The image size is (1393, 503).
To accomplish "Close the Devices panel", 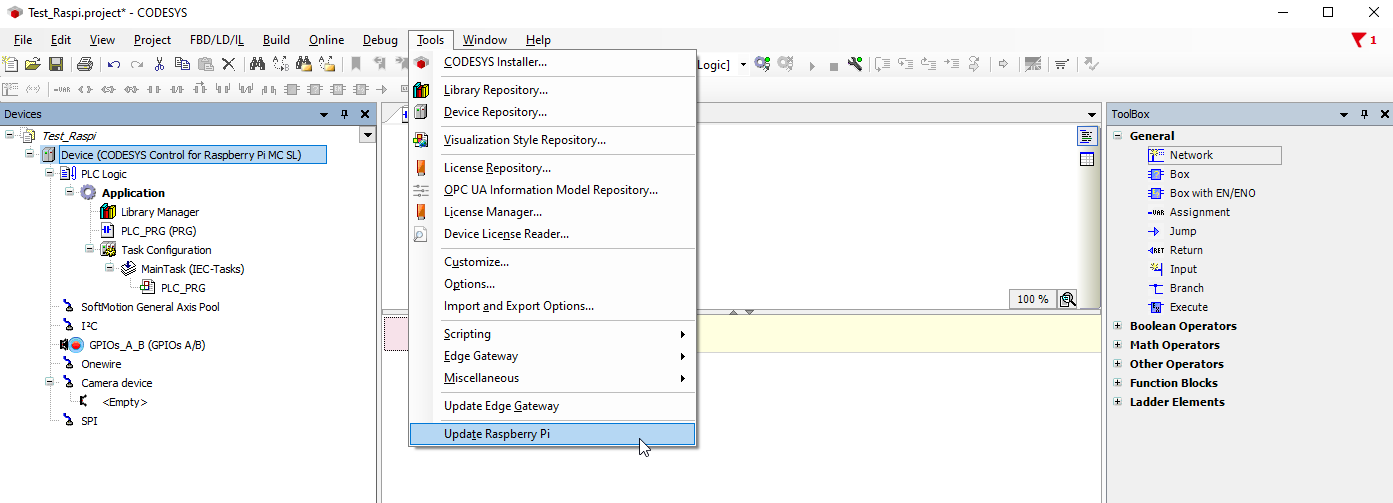I will [x=365, y=114].
